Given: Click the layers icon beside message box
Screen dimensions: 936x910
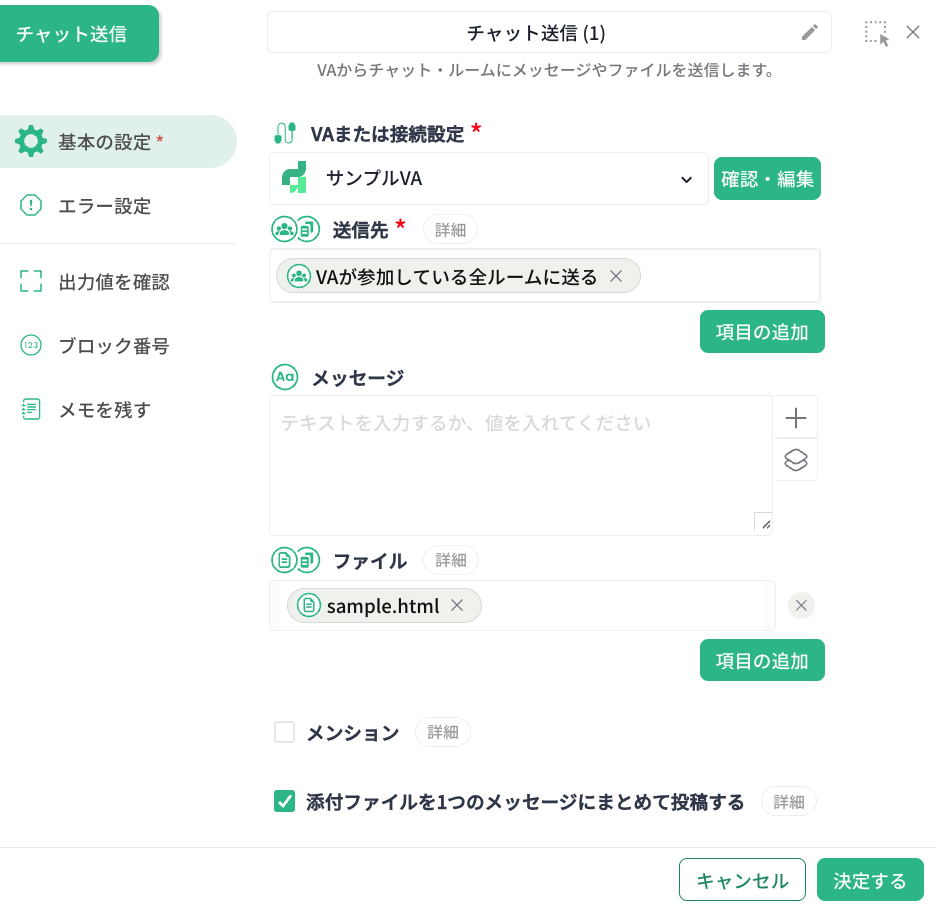Looking at the screenshot, I should 796,460.
